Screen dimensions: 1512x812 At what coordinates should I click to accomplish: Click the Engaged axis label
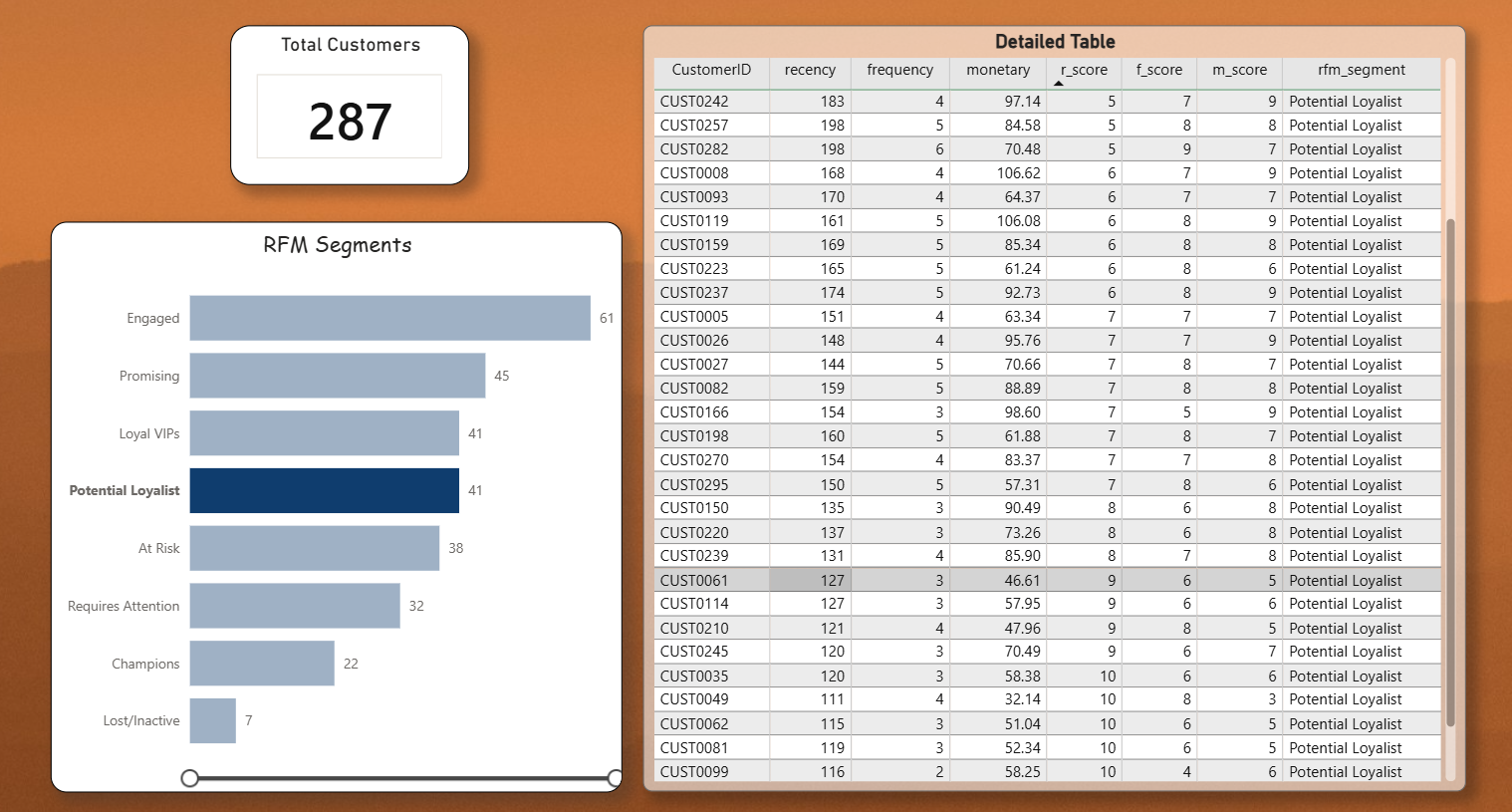pyautogui.click(x=153, y=318)
